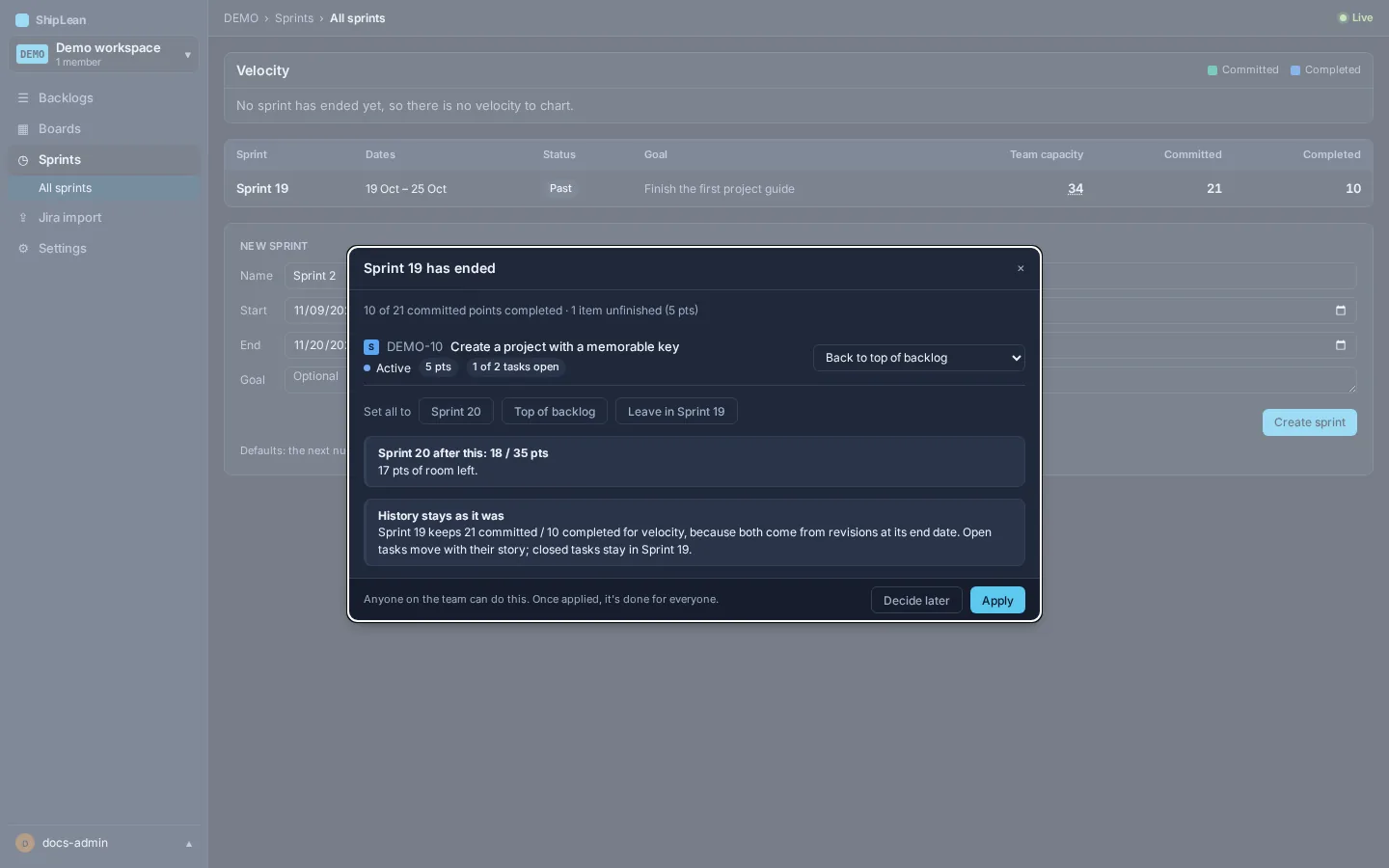1389x868 pixels.
Task: Click the 1 of 2 tasks open badge
Action: pyautogui.click(x=516, y=367)
